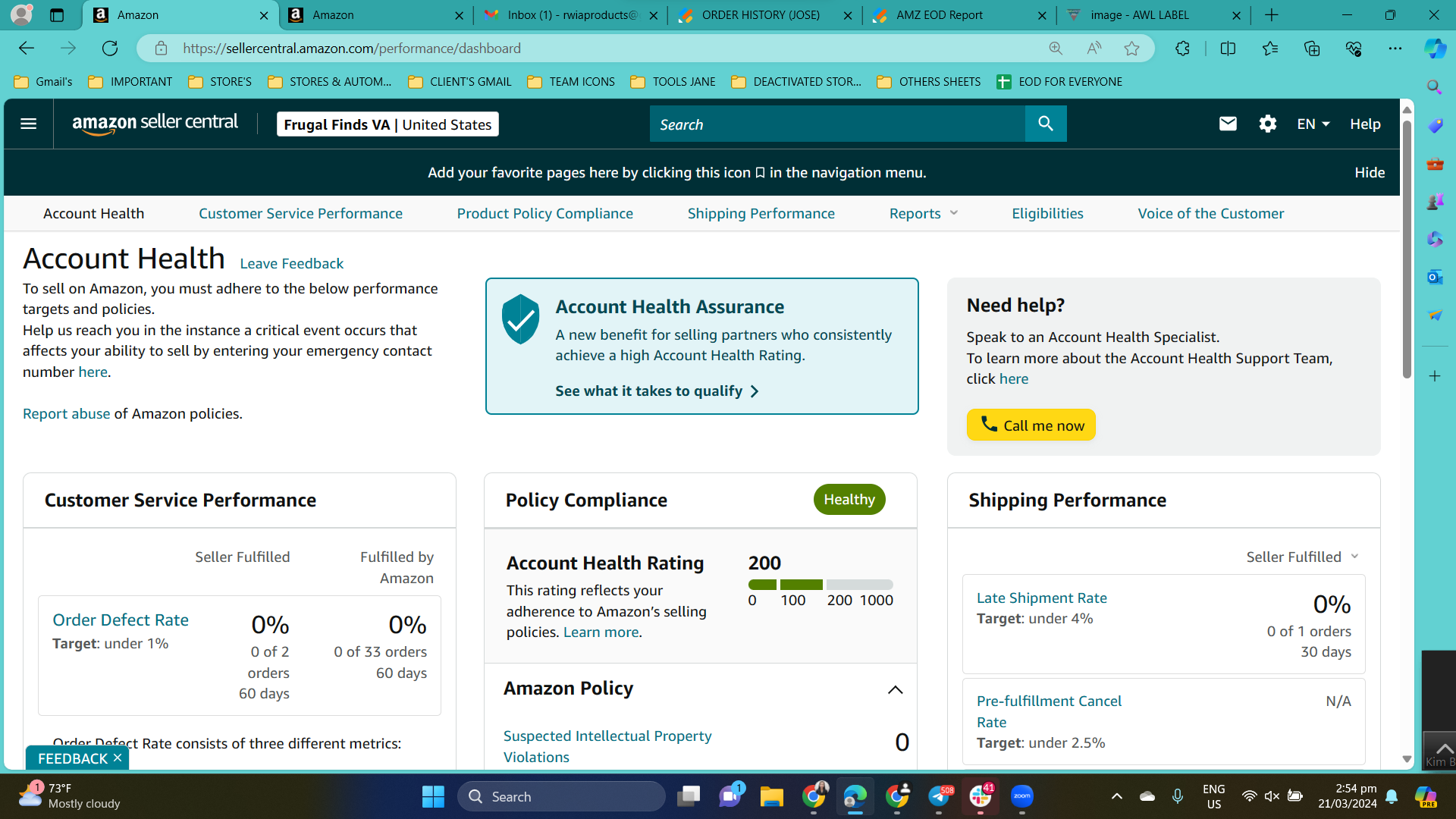Click the zoom magnifier icon in the address bar
The width and height of the screenshot is (1456, 819).
coord(1056,49)
